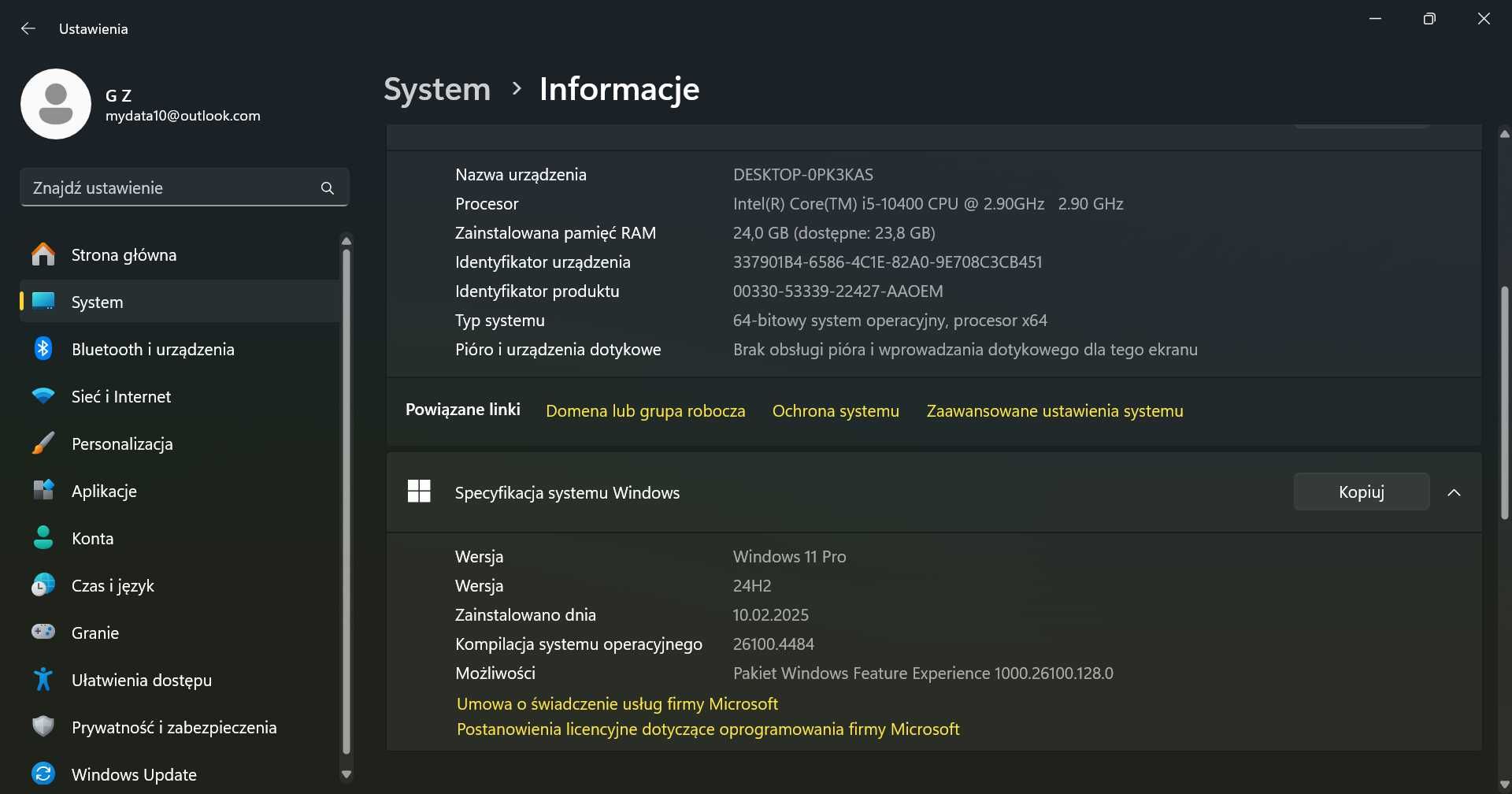The height and width of the screenshot is (794, 1512).
Task: Click the Znajdź ustawienie search field
Action: pos(184,187)
